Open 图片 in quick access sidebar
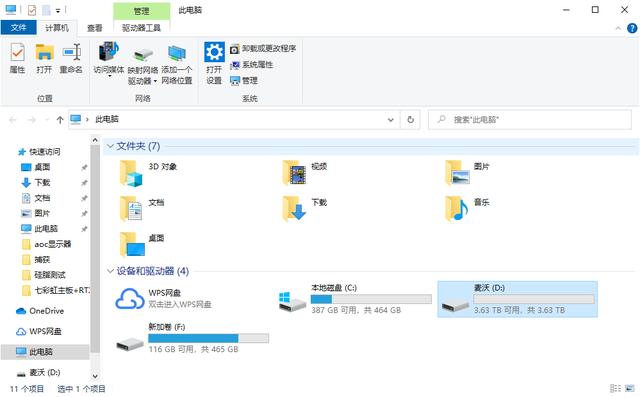This screenshot has width=640, height=397. [36, 213]
